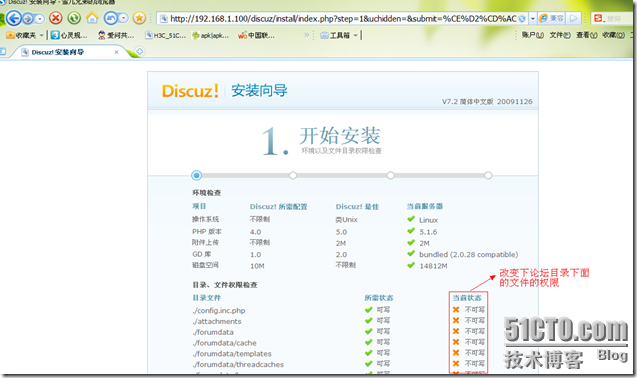Open the forward history dropdown arrow
The image size is (637, 378).
point(40,18)
